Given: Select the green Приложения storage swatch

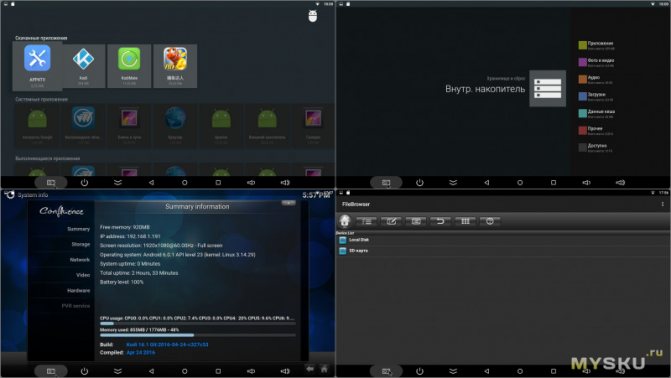Looking at the screenshot, I should (x=582, y=45).
